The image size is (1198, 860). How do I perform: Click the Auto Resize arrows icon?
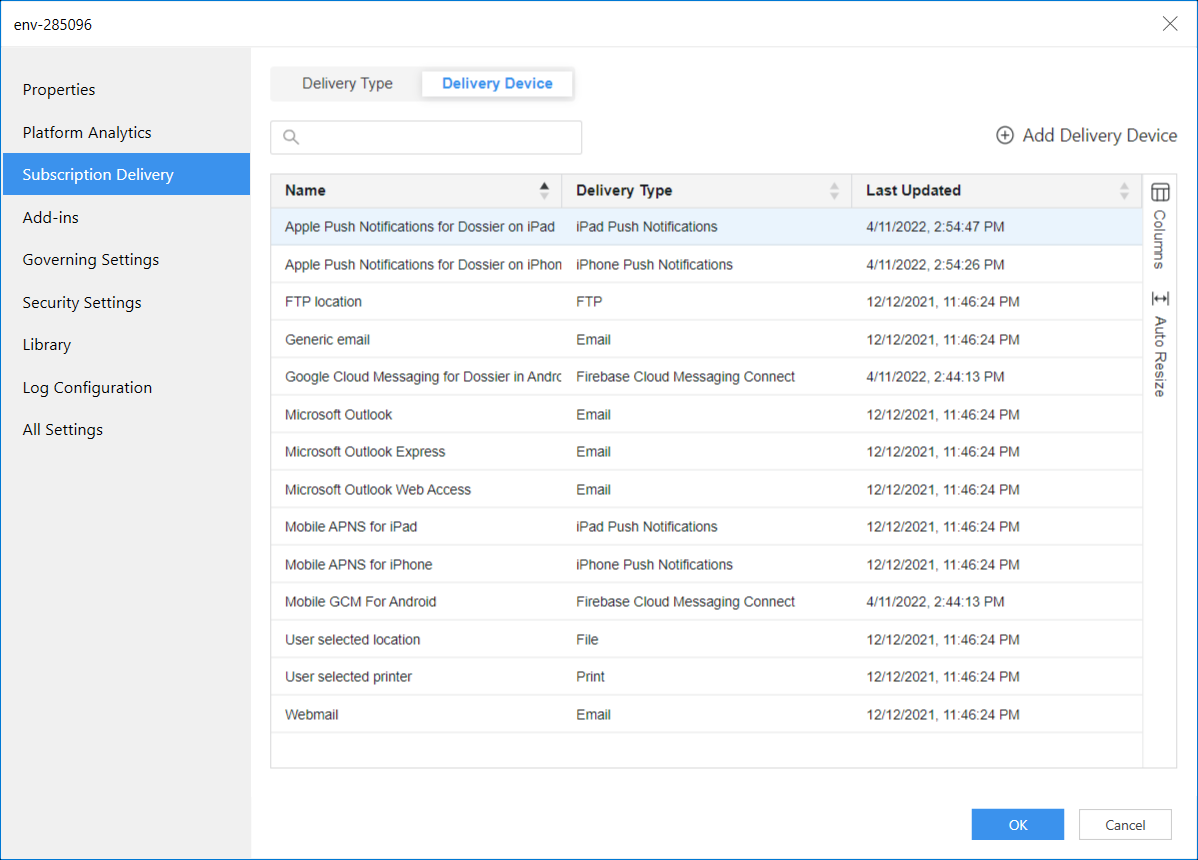tap(1160, 299)
